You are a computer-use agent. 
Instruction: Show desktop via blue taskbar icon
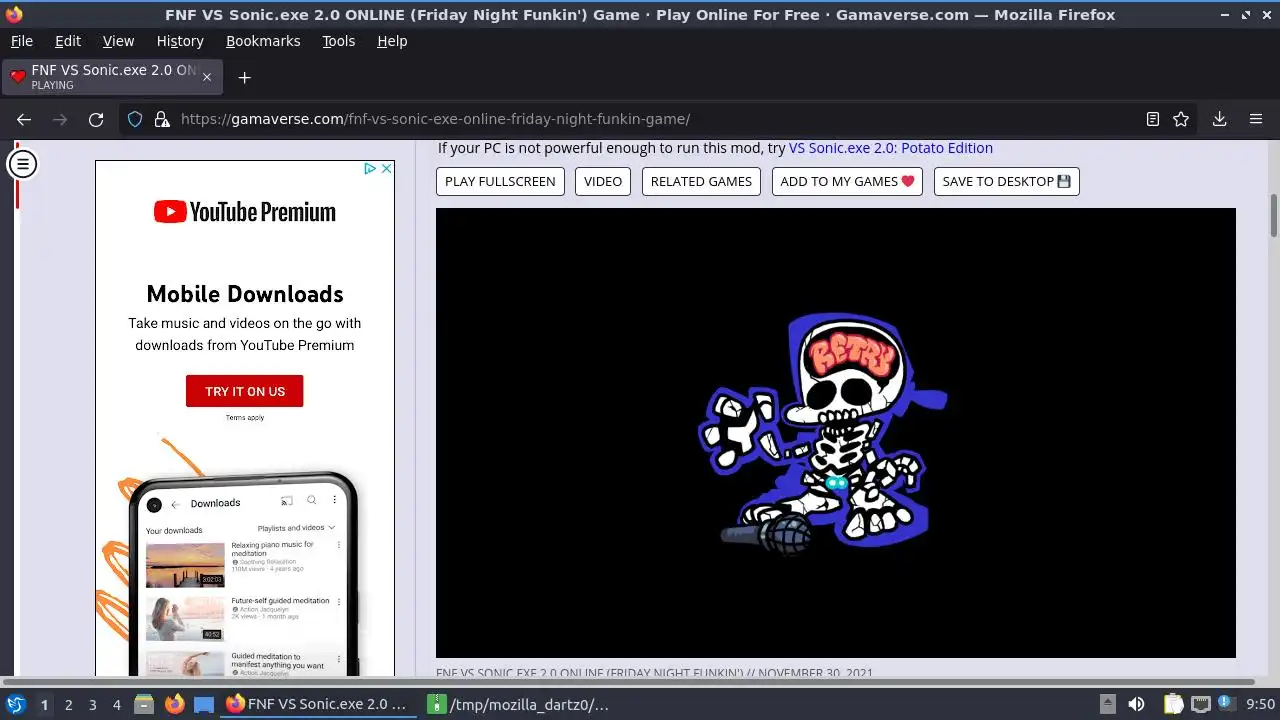[204, 704]
